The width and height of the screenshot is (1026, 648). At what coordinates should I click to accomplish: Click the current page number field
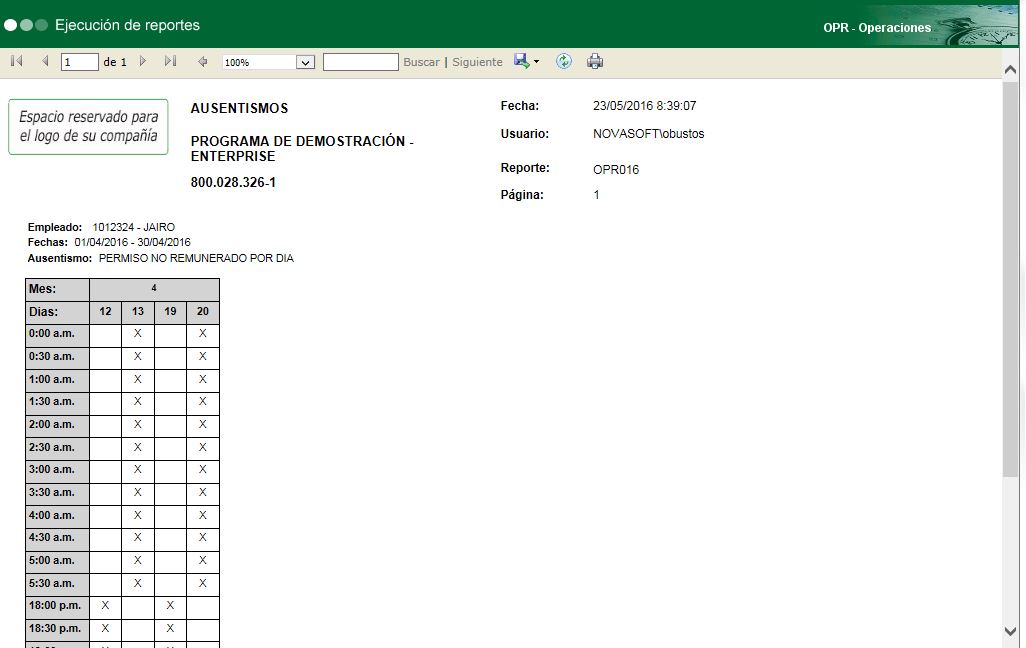point(79,62)
